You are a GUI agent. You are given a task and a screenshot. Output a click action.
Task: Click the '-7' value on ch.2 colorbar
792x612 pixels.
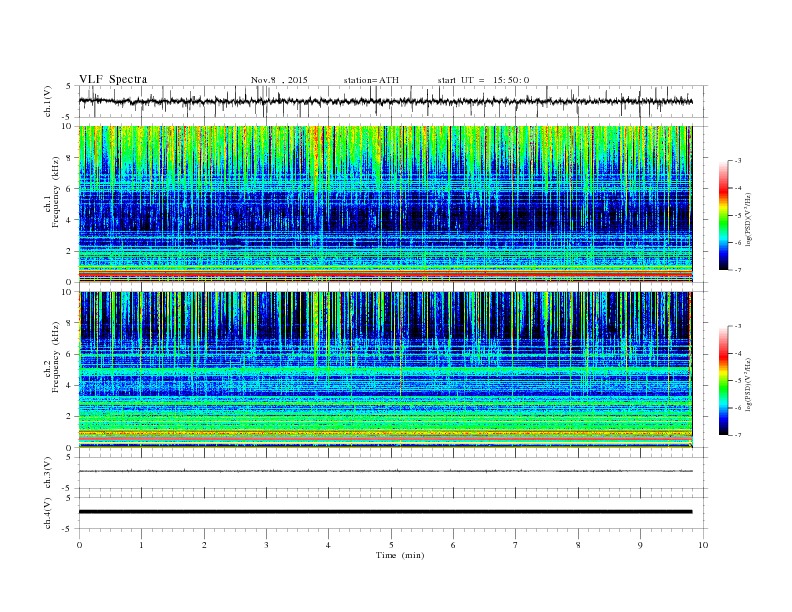pos(737,435)
